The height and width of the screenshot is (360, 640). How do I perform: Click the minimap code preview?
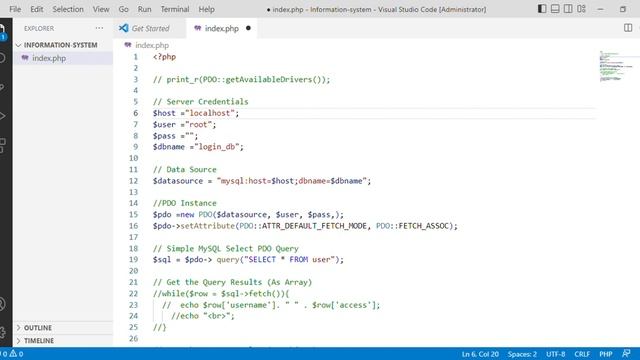(616, 66)
